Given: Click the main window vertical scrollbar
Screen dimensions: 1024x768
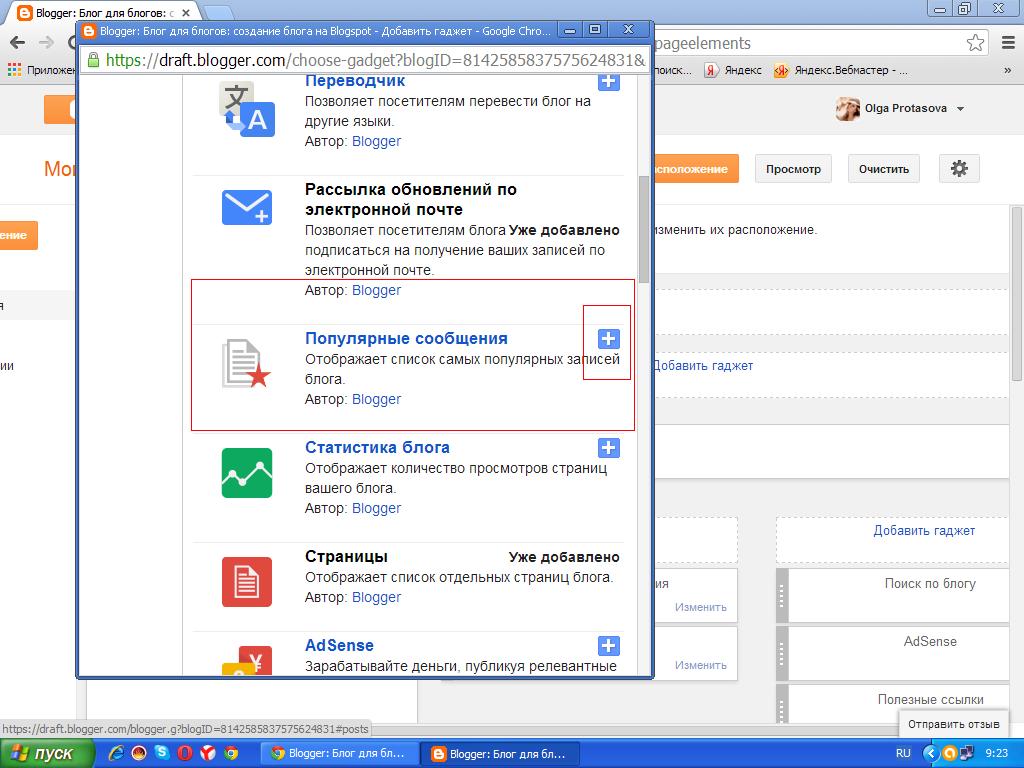Looking at the screenshot, I should (1017, 294).
